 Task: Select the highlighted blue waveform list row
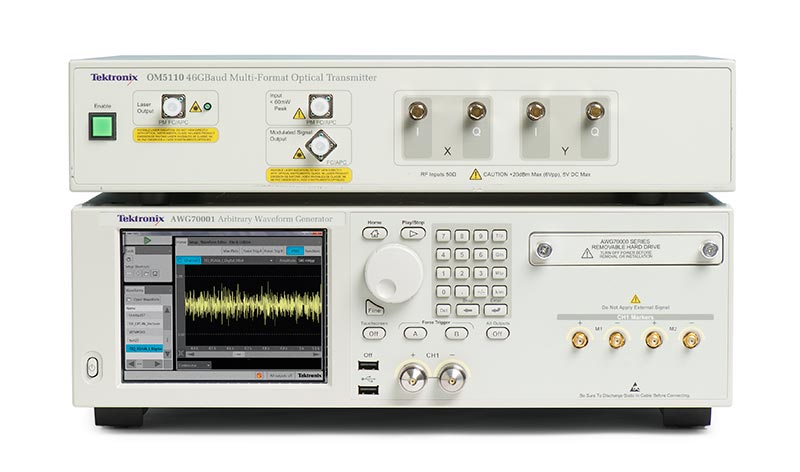[144, 349]
